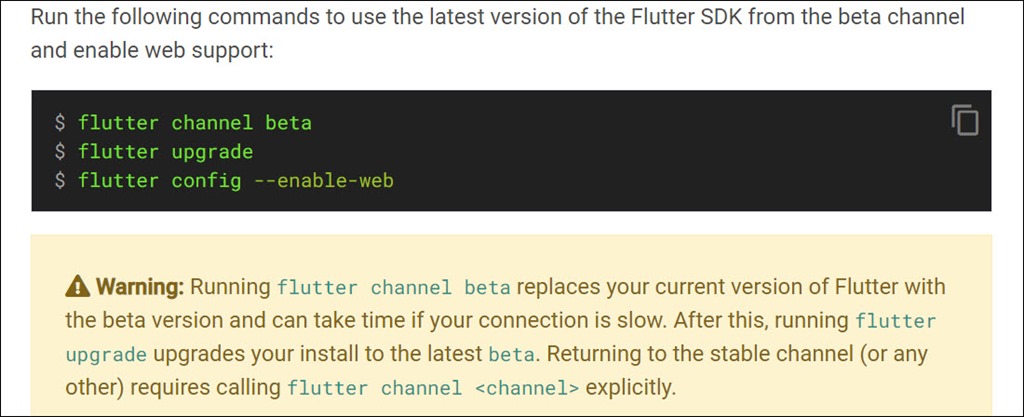Click the bold 'Warning:' label

140,286
